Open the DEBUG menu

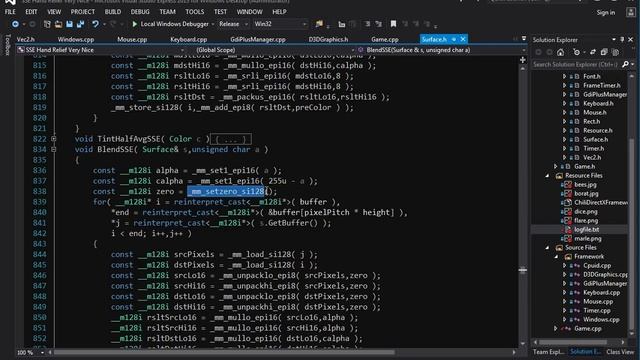click(140, 12)
